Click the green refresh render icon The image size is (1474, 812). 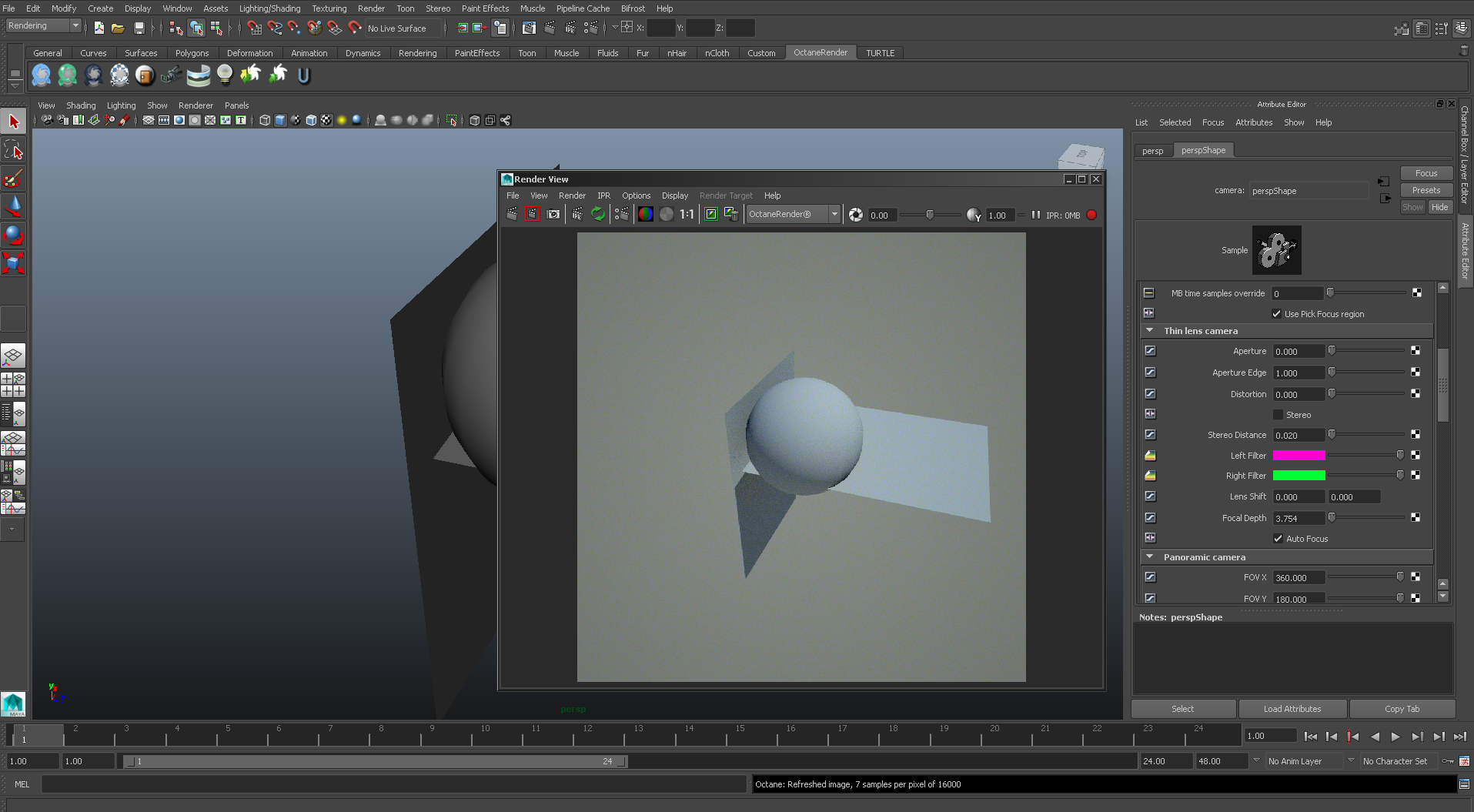click(598, 215)
